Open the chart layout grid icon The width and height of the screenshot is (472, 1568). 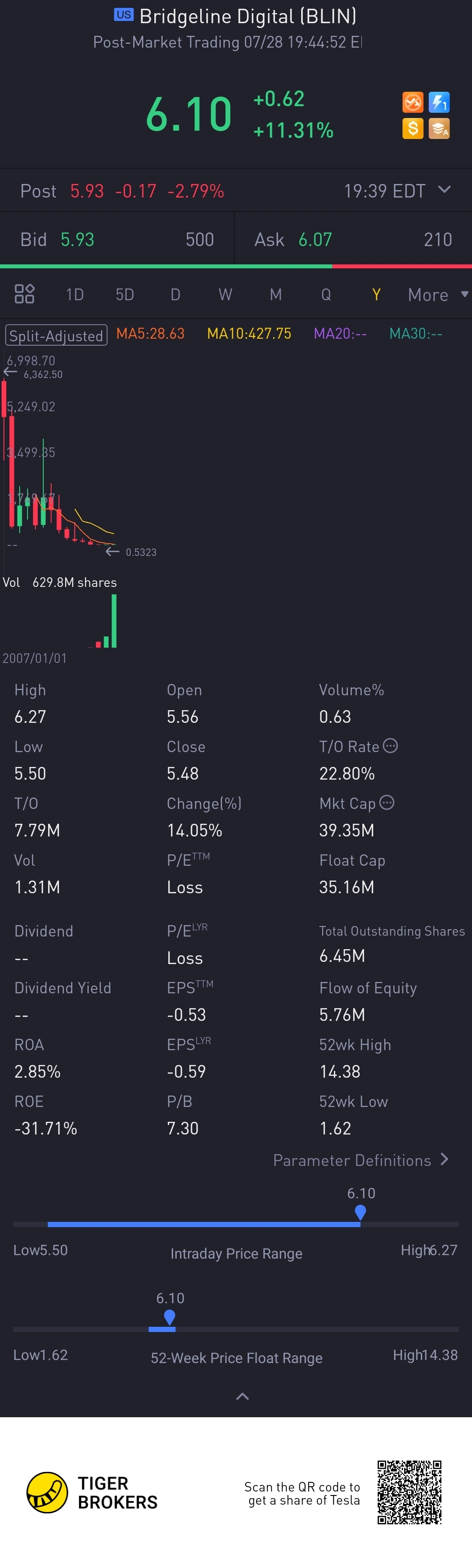[x=24, y=294]
